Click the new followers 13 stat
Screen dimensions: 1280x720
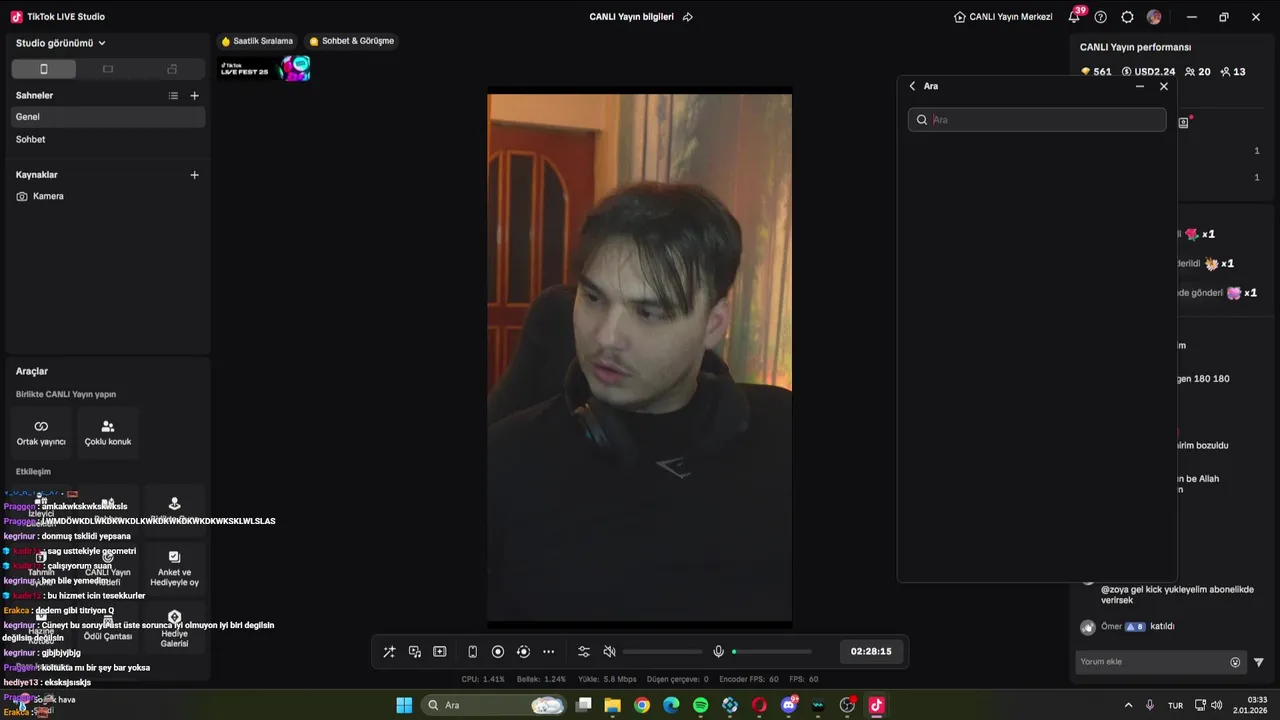pyautogui.click(x=1233, y=72)
